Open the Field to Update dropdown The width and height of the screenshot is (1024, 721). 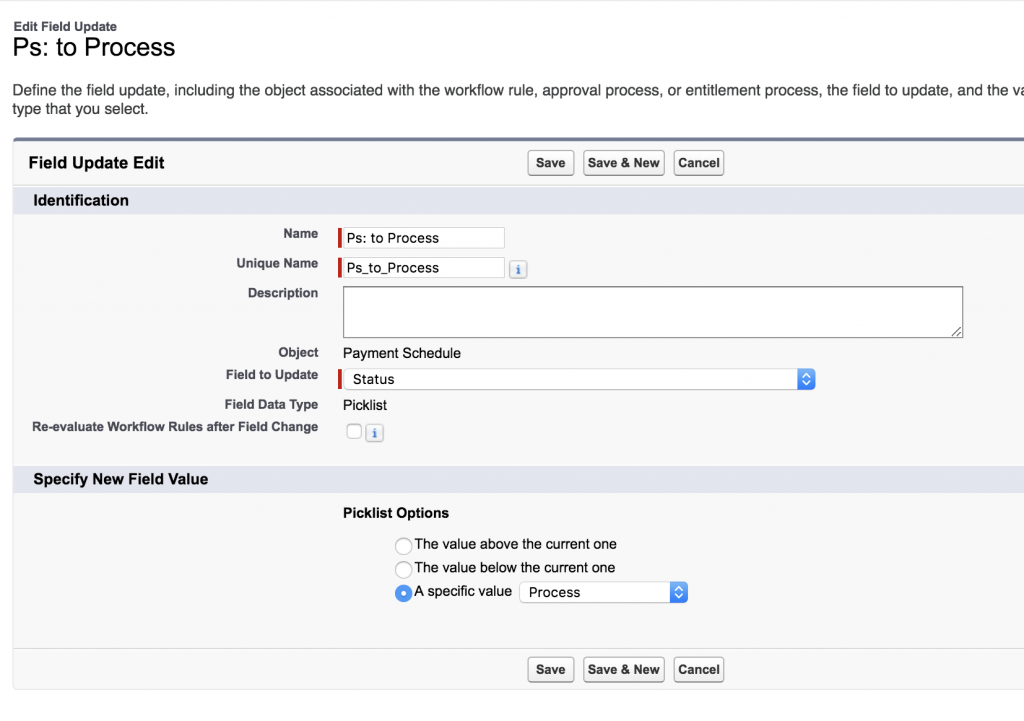[x=579, y=379]
